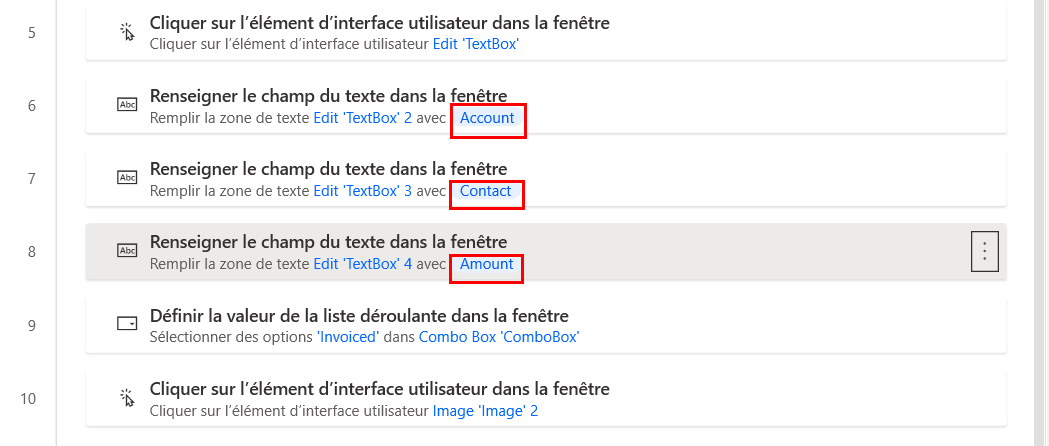The width and height of the screenshot is (1049, 446).
Task: Open the three-dot more actions menu on step 8
Action: [985, 251]
